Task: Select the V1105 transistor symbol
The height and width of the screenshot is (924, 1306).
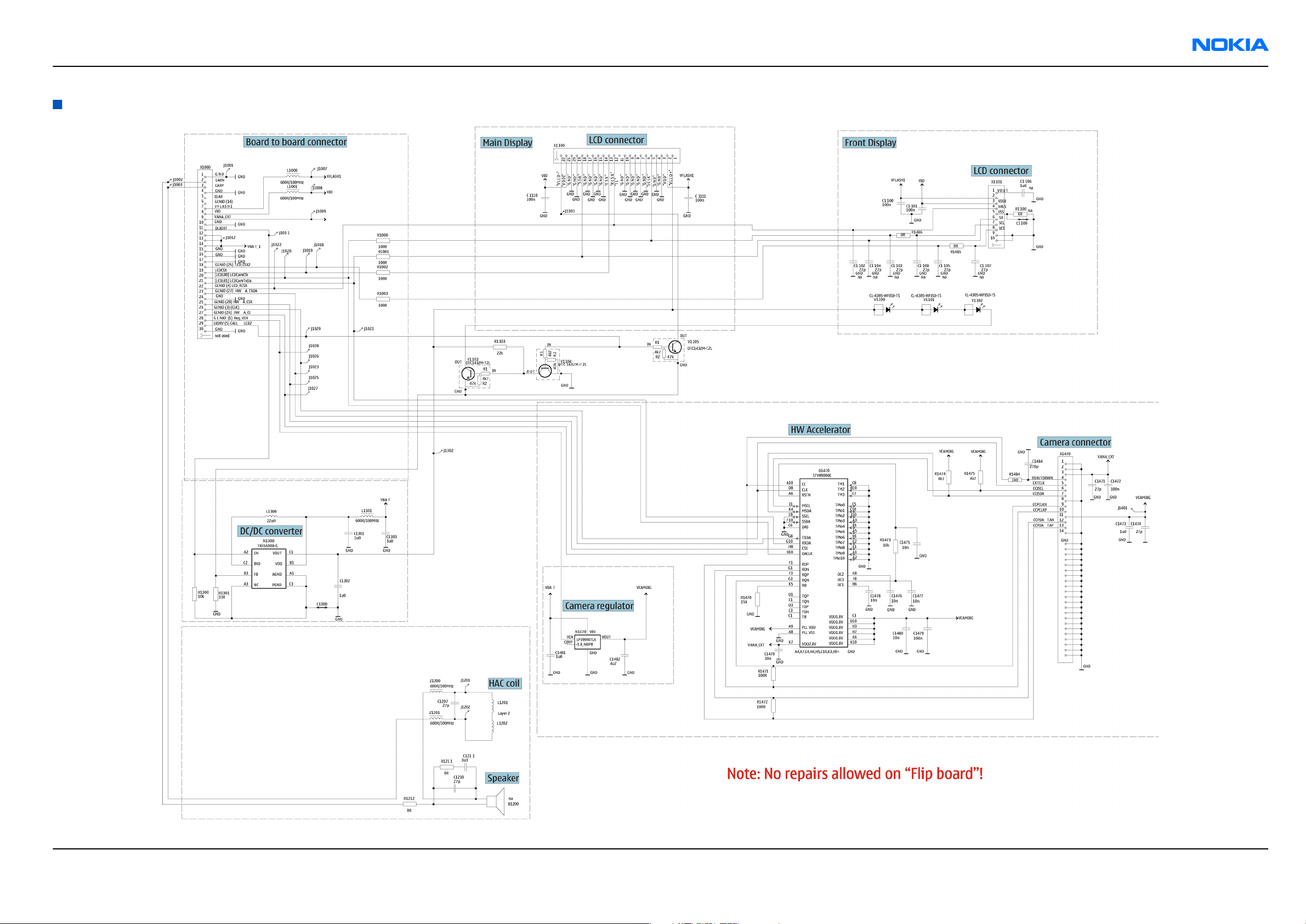Action: tap(675, 347)
